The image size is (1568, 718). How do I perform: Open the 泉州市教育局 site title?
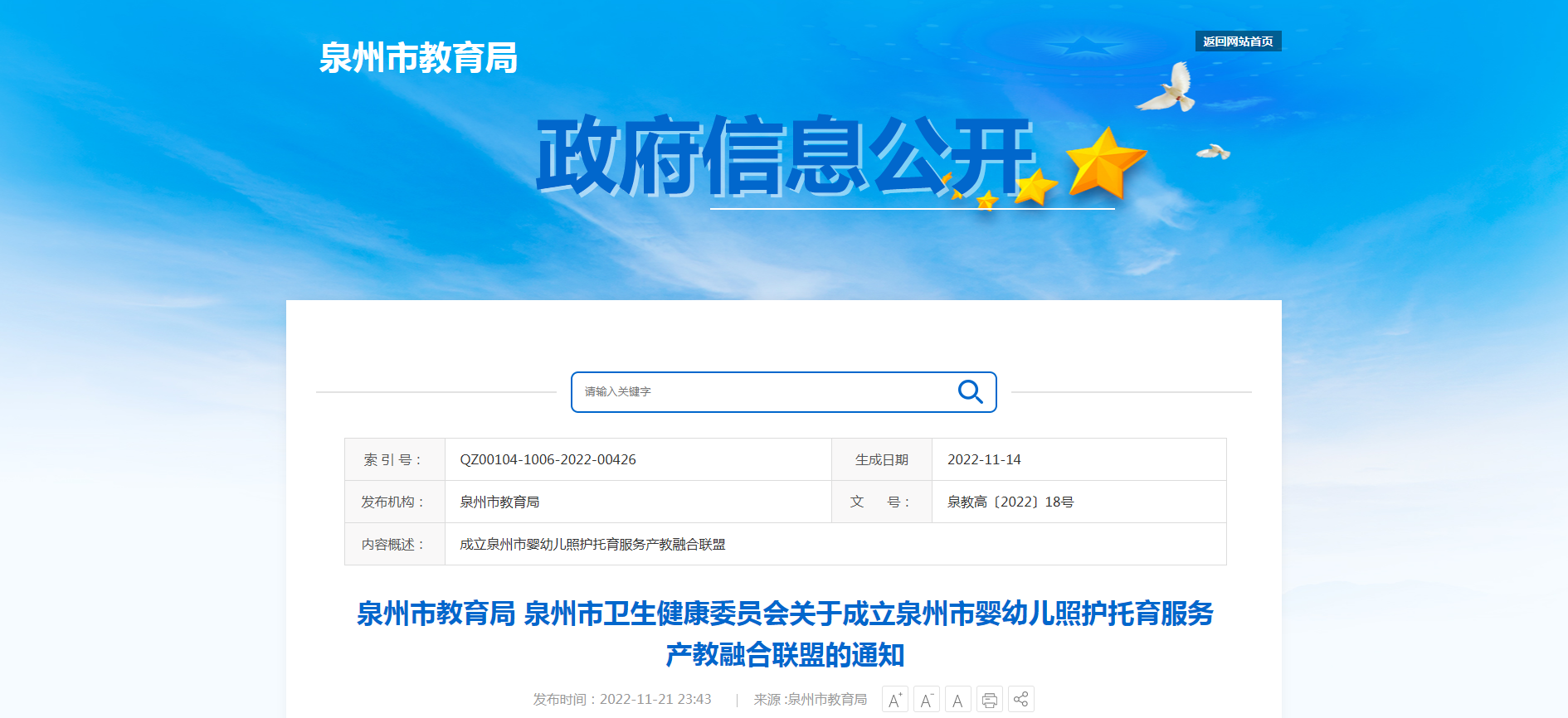pos(418,58)
